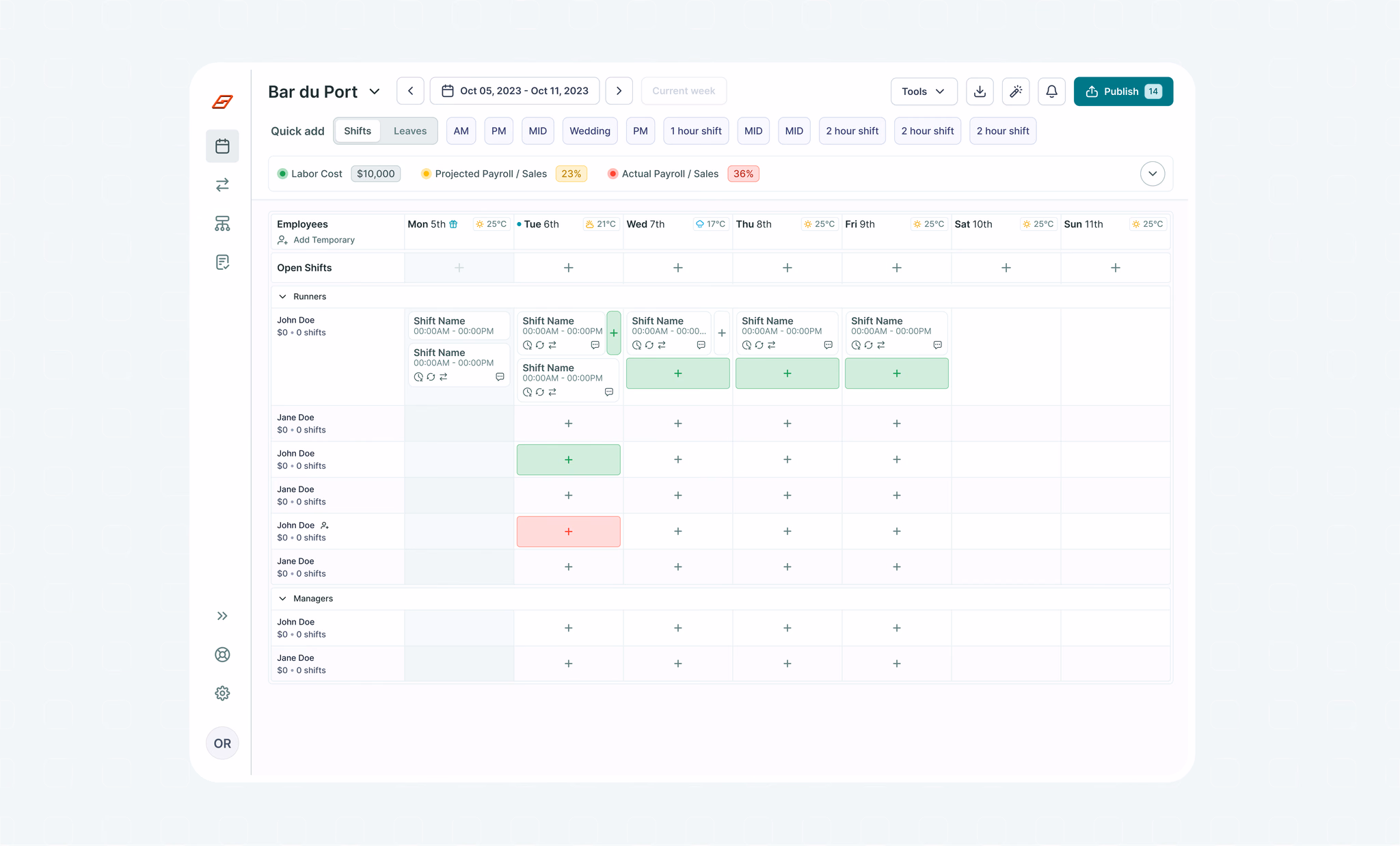Click the OR user avatar

222,743
